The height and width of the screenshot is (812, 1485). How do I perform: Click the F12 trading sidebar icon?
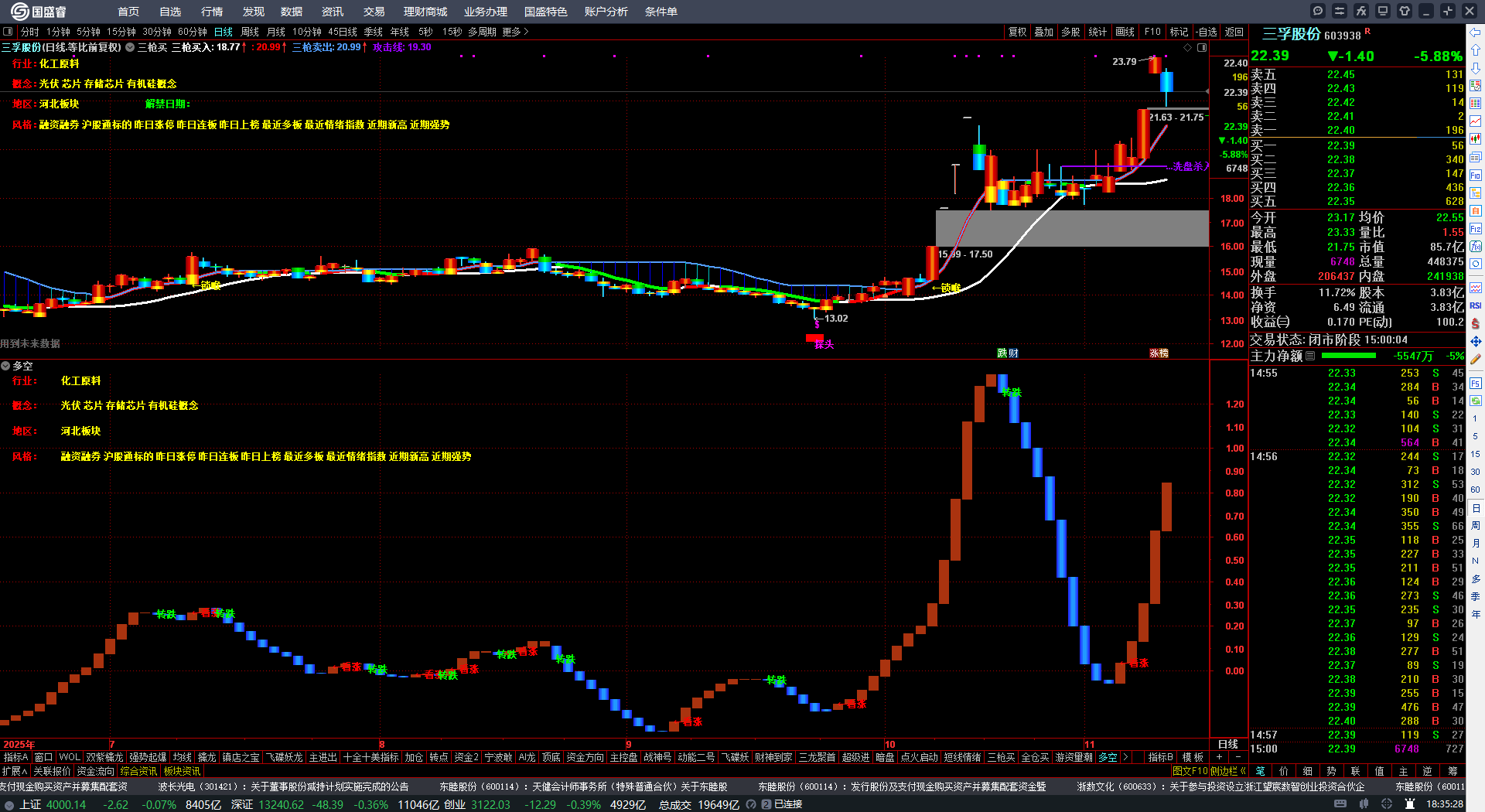point(1476,229)
